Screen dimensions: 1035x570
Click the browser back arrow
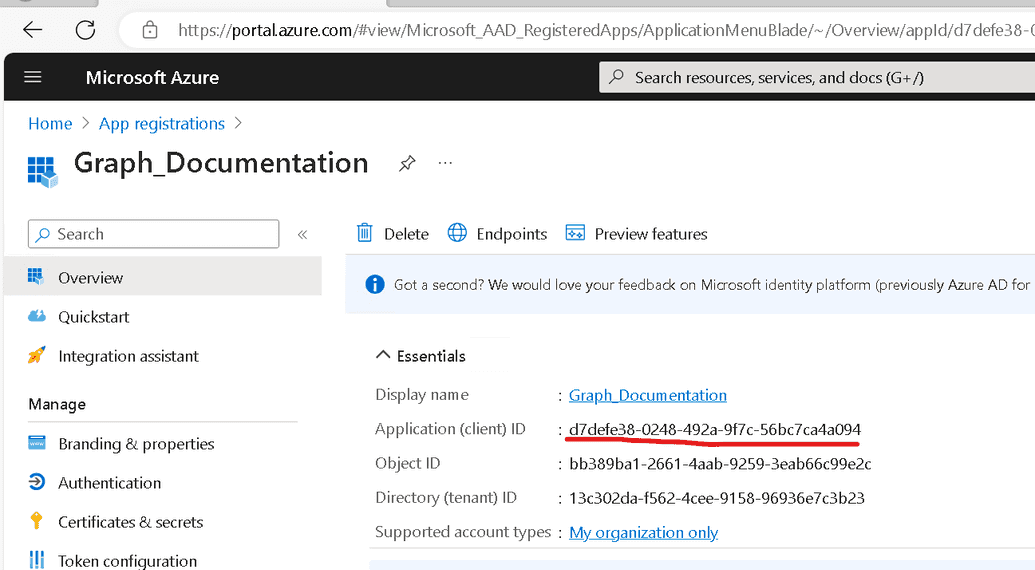(33, 30)
